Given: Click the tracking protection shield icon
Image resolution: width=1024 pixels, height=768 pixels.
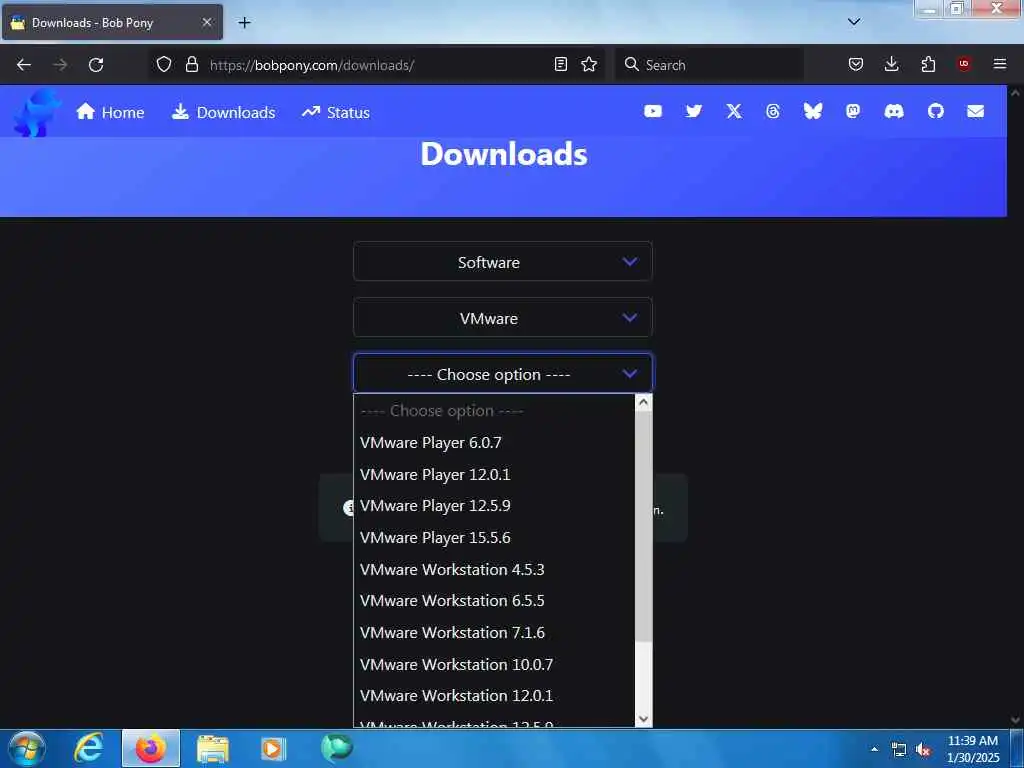Looking at the screenshot, I should pos(164,65).
